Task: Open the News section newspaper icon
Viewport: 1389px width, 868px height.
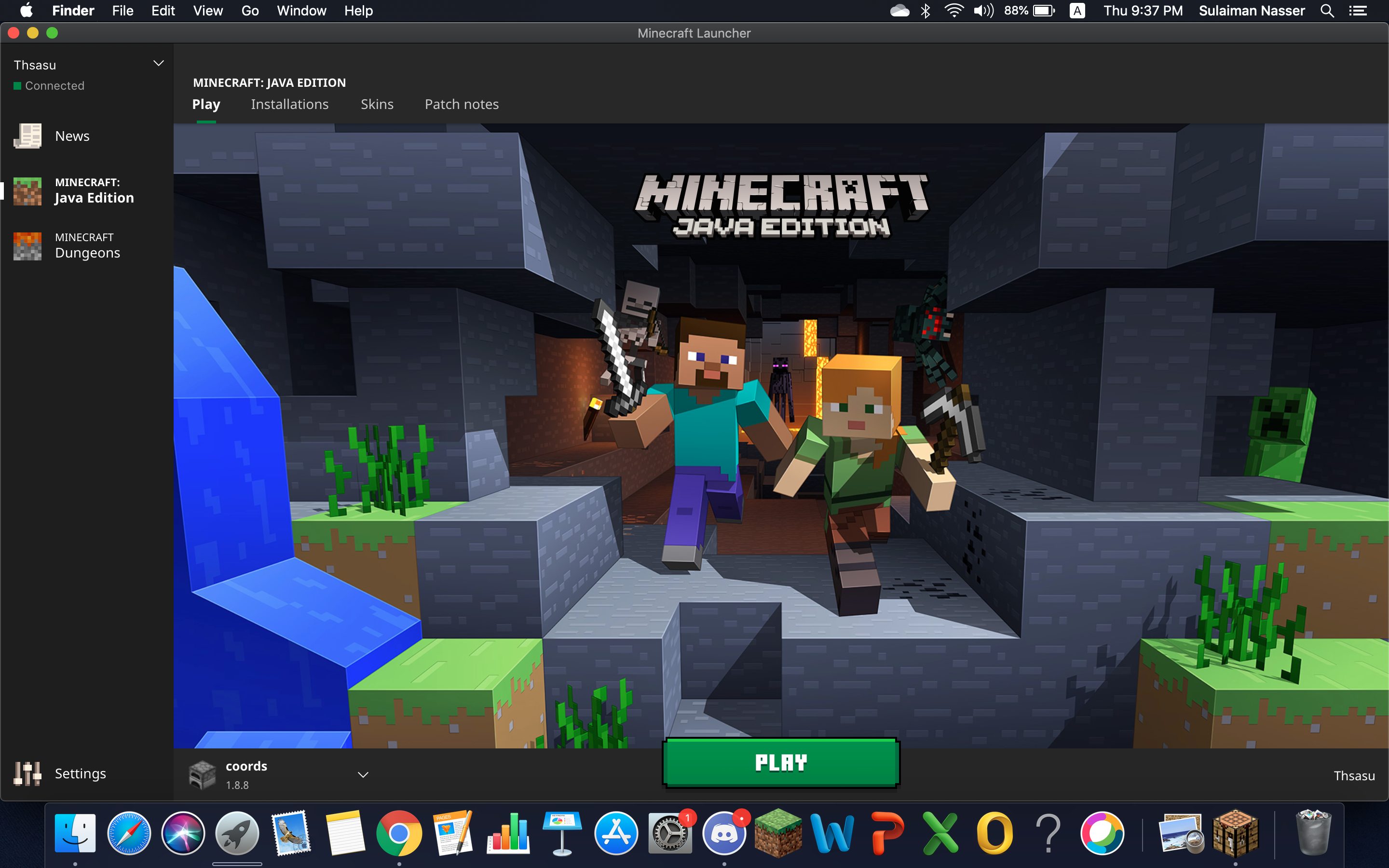Action: coord(27,136)
